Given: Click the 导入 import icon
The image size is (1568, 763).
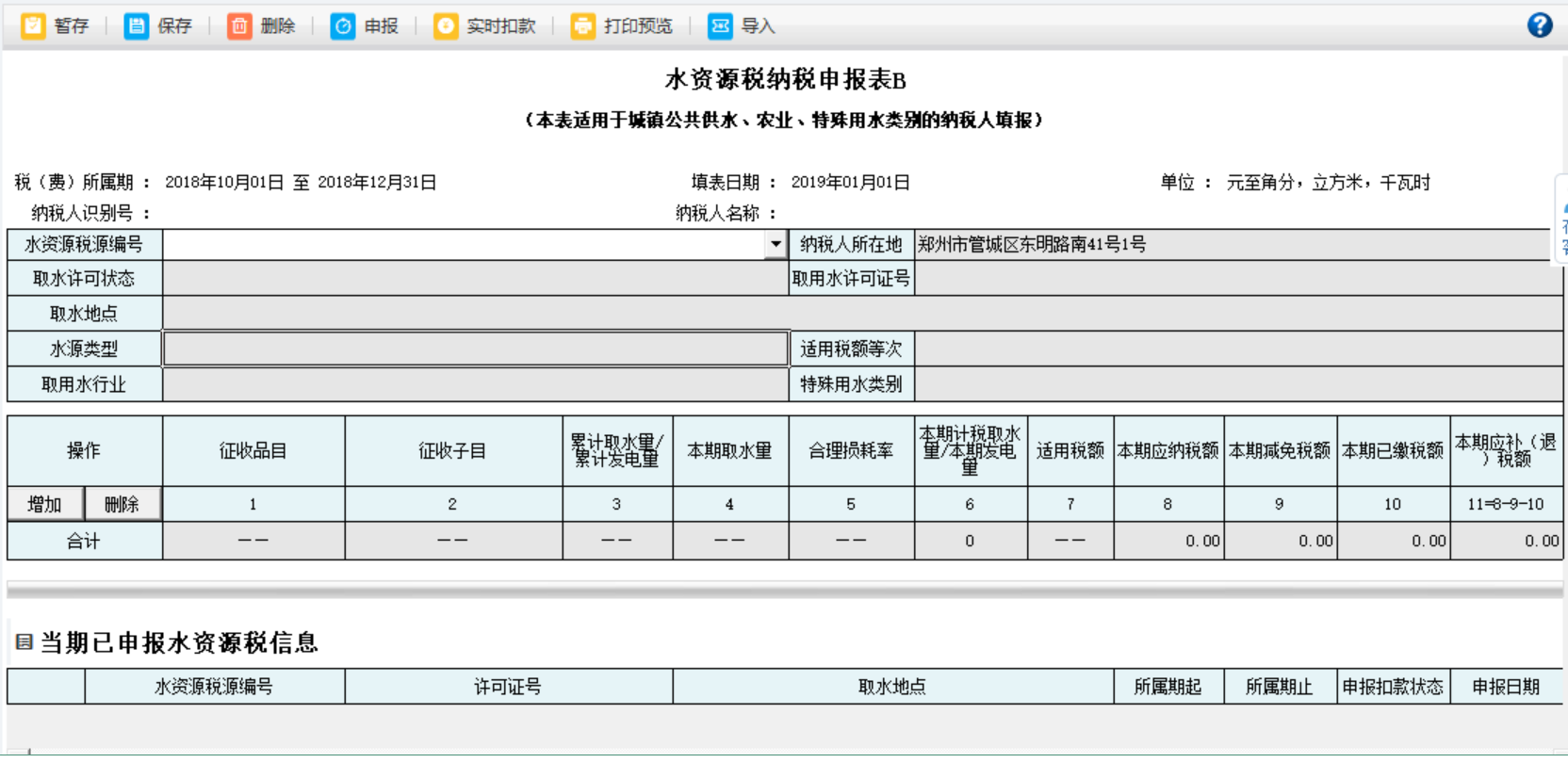Looking at the screenshot, I should click(x=720, y=25).
